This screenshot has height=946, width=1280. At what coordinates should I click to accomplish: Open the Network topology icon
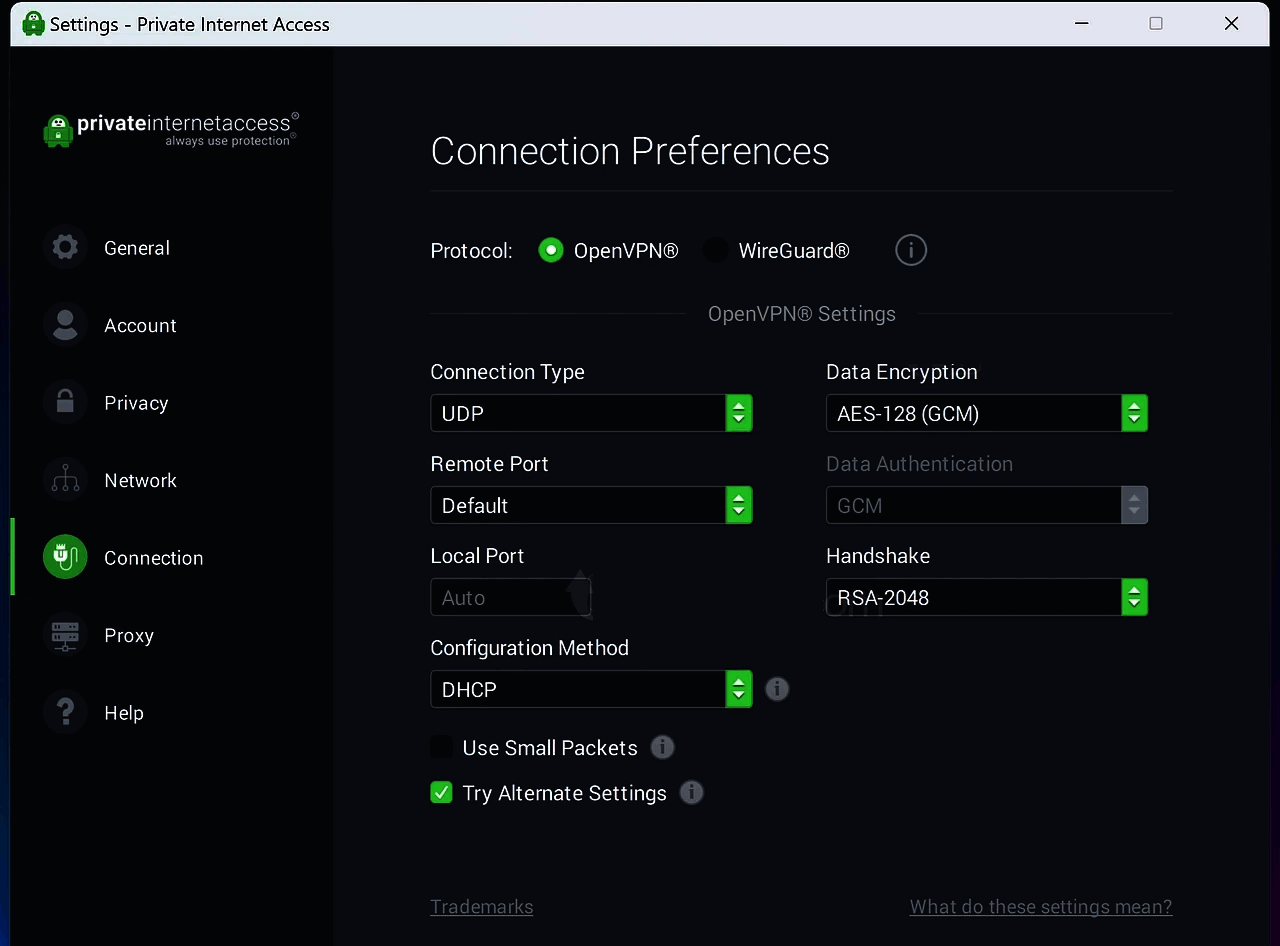[x=65, y=480]
